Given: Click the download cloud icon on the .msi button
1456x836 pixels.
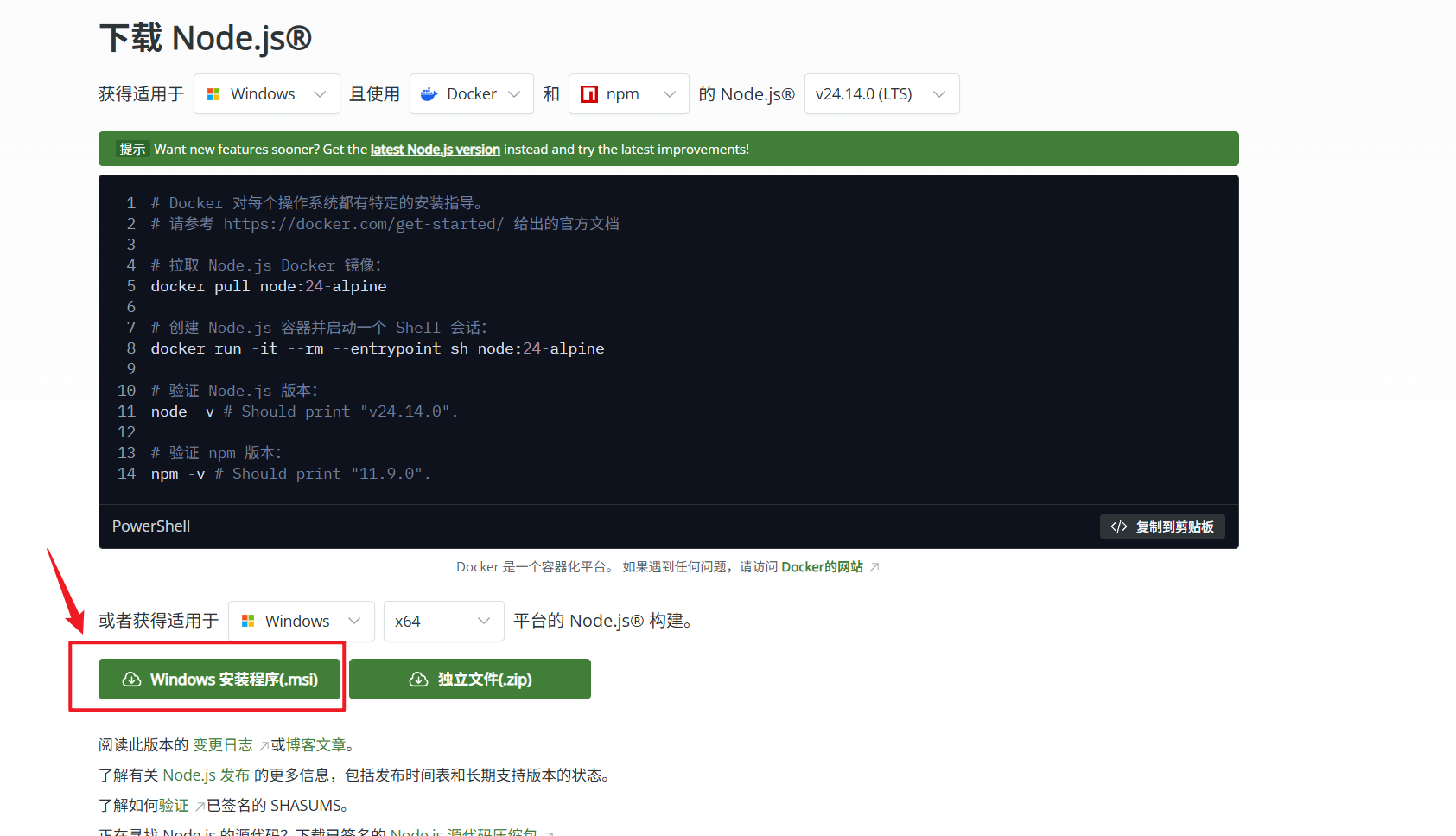Looking at the screenshot, I should 131,679.
